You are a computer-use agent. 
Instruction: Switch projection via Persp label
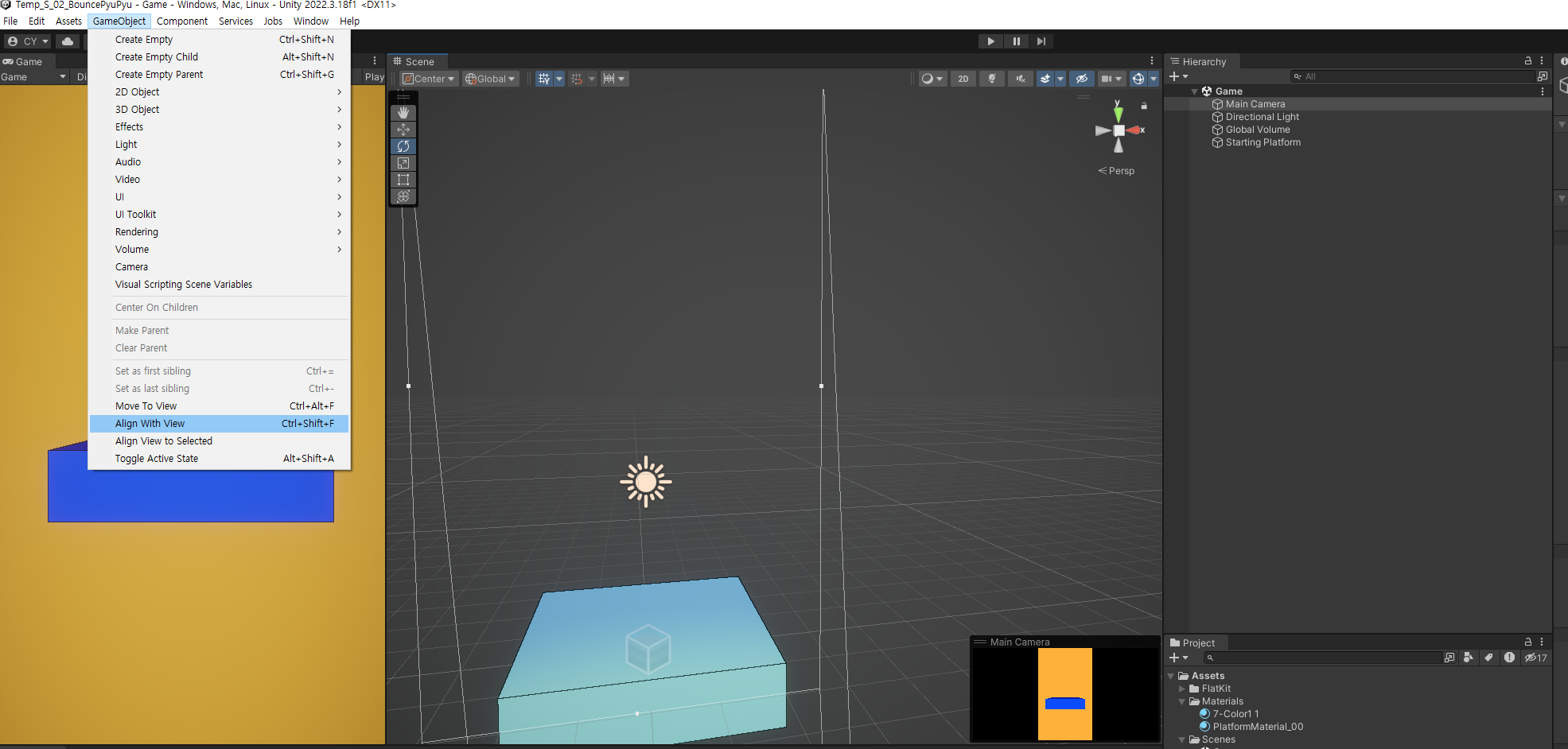1117,171
